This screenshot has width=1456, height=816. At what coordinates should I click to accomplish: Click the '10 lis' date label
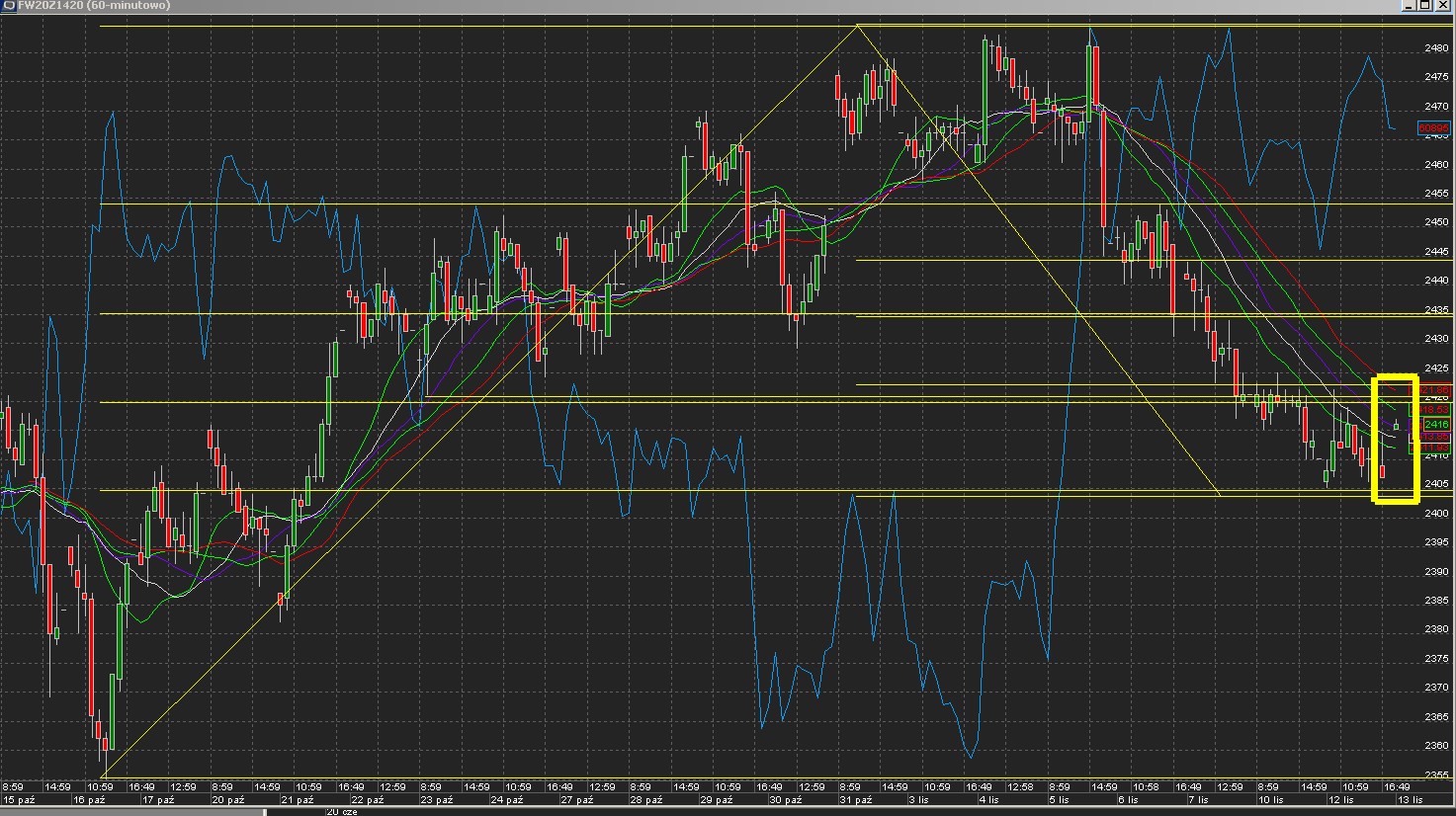1271,799
